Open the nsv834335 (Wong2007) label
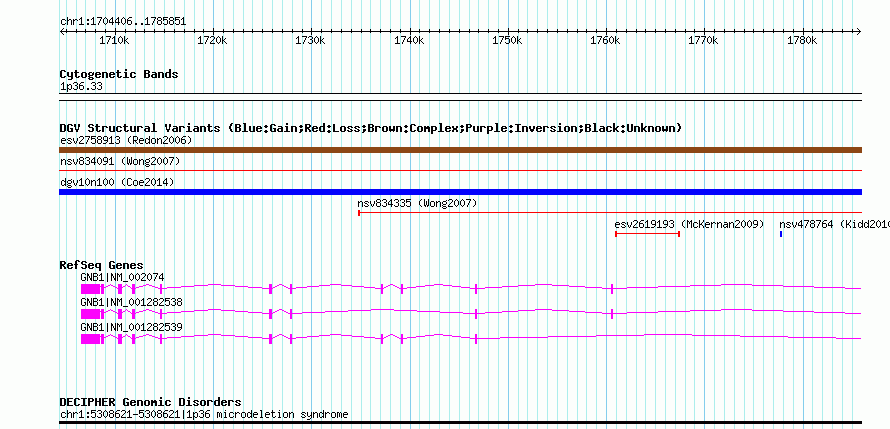 (417, 203)
